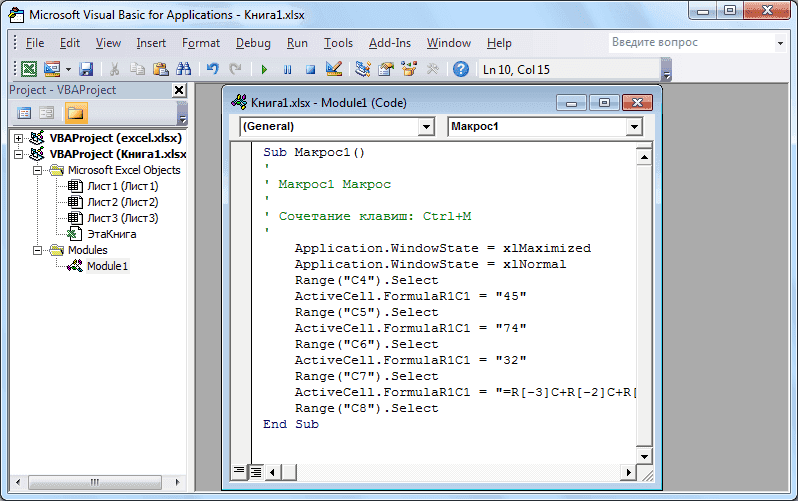This screenshot has width=798, height=501.
Task: Open the Debug menu
Action: point(253,43)
